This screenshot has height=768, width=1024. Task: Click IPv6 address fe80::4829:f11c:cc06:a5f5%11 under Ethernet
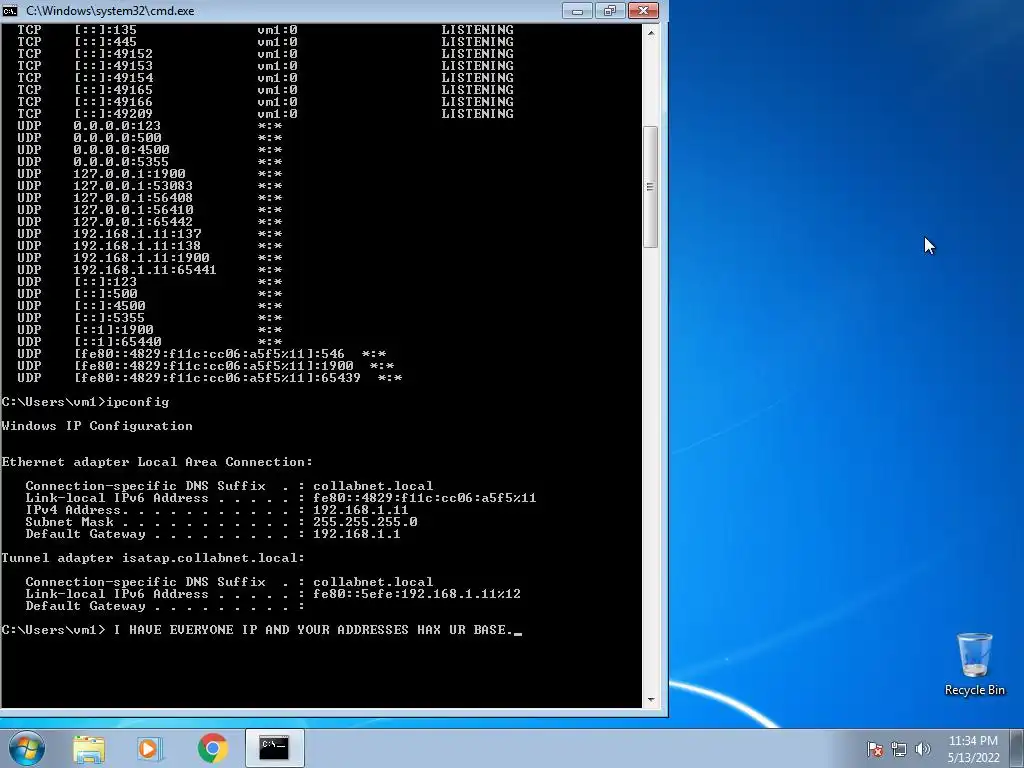(x=424, y=498)
